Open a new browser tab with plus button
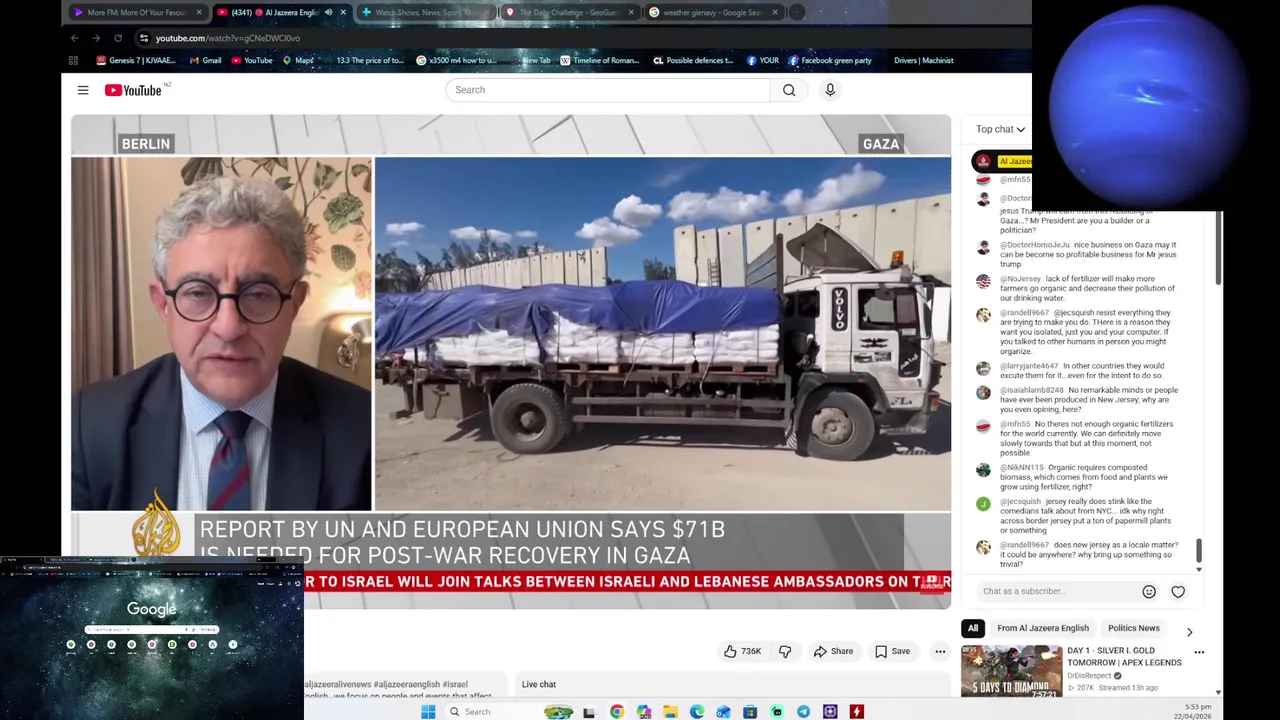 pyautogui.click(x=797, y=13)
